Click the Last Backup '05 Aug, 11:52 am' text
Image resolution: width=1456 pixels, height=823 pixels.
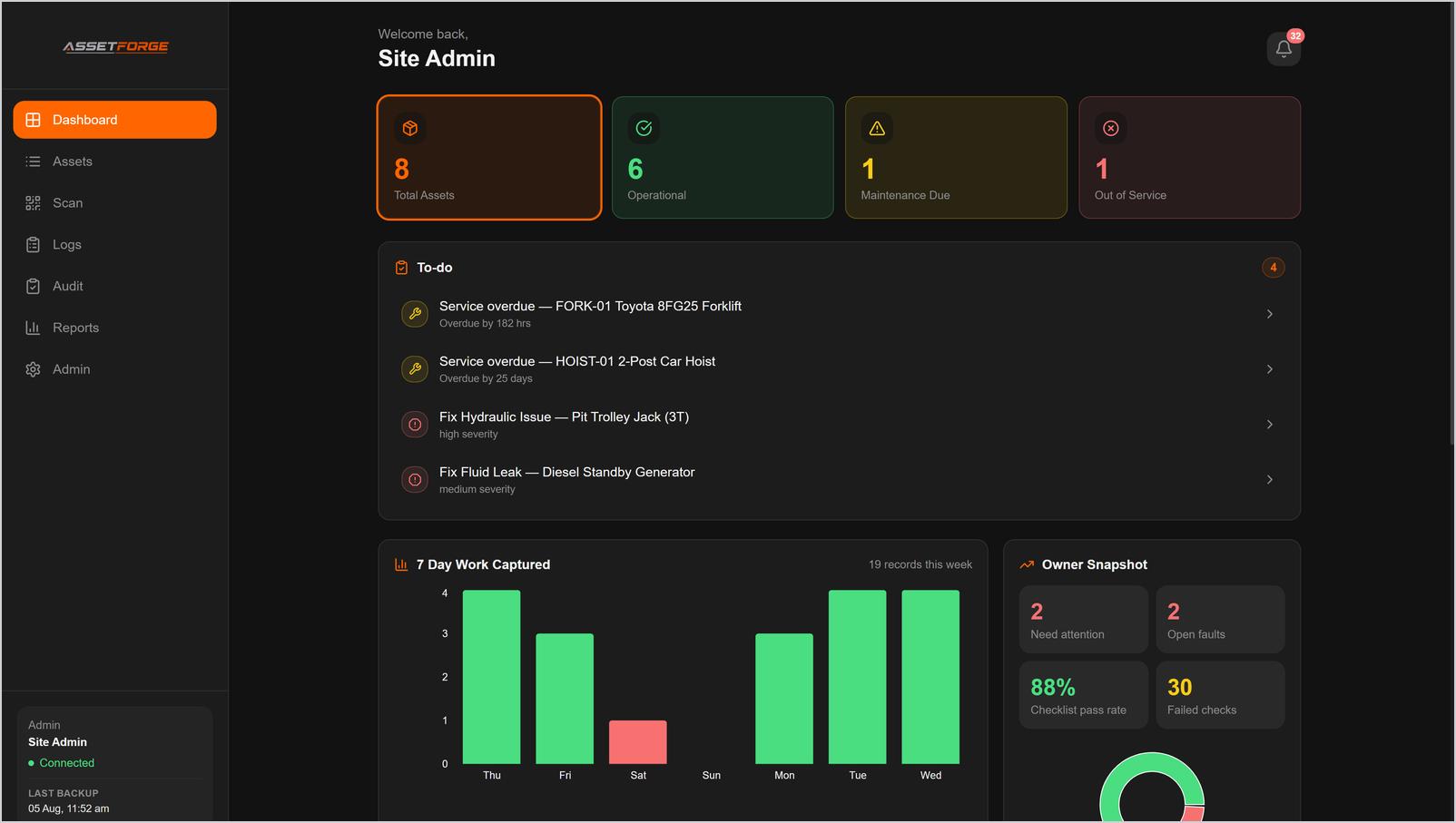click(x=68, y=808)
